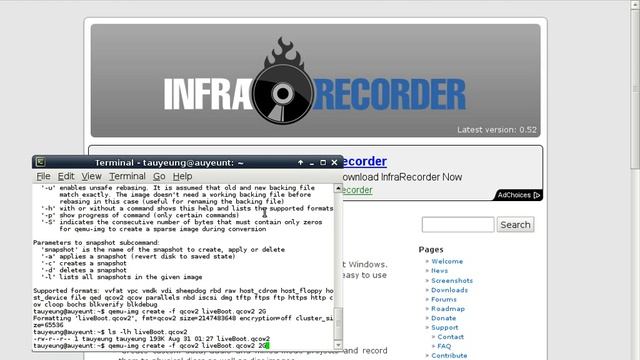Click the terminal's stick/roll-up arrow button
640x360 pixels.
(x=300, y=162)
